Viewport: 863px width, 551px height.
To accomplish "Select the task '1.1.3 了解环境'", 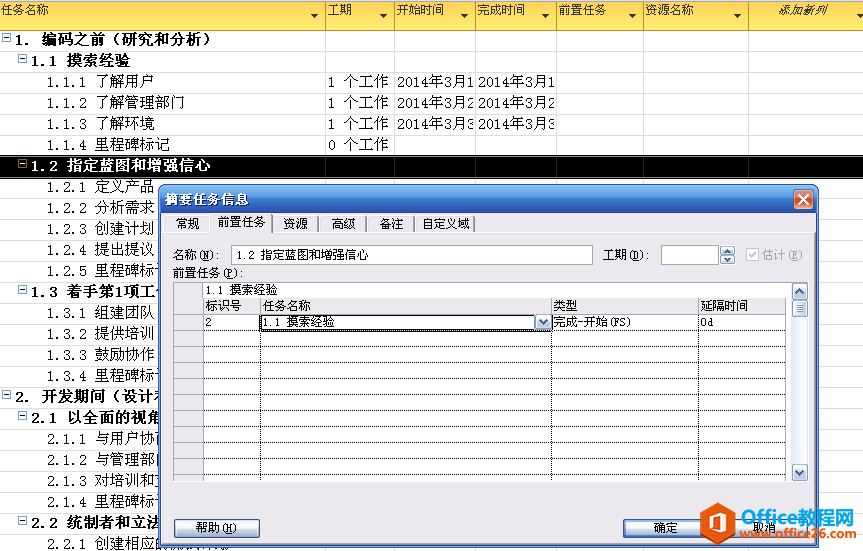I will pyautogui.click(x=100, y=124).
